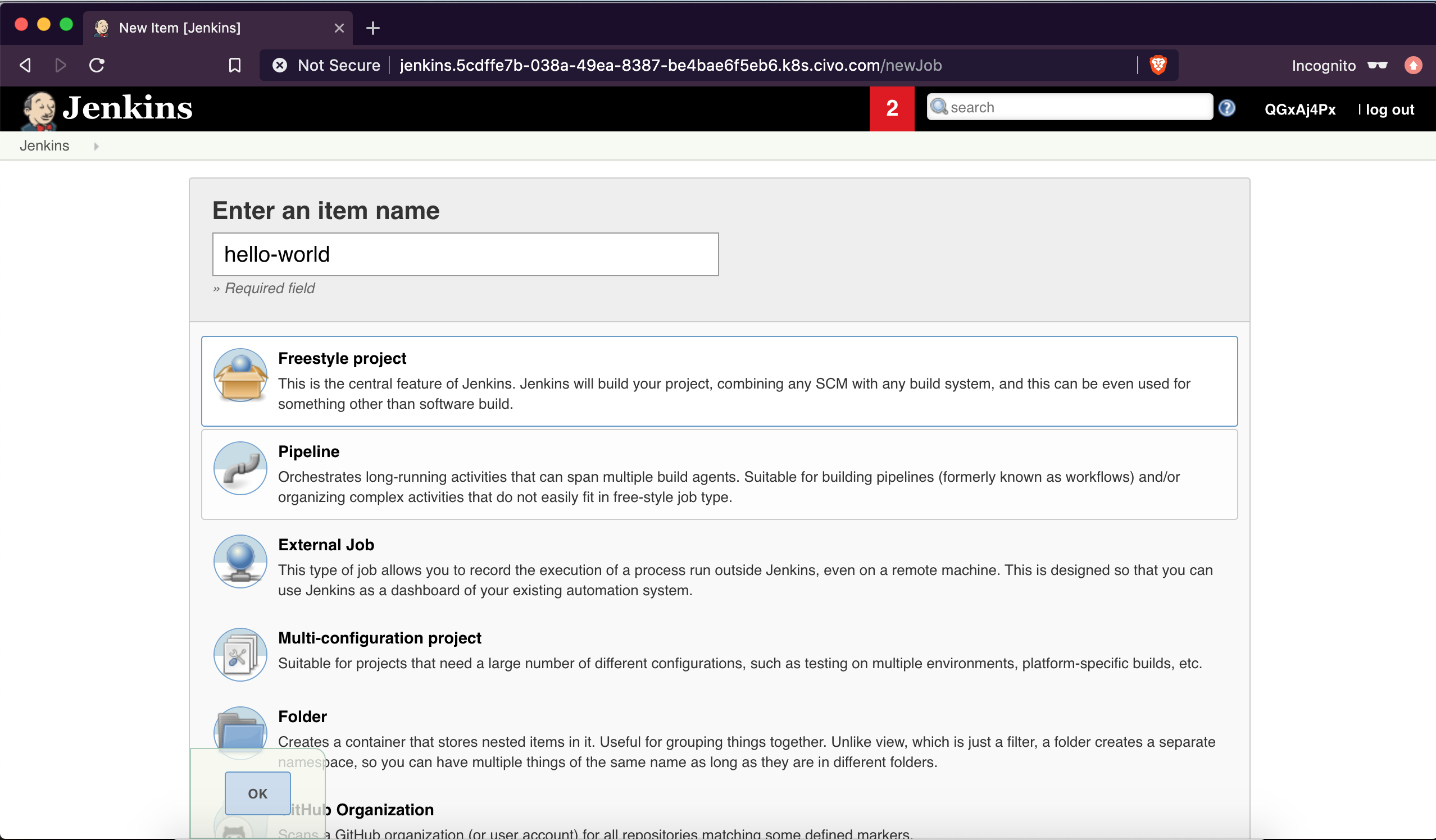This screenshot has width=1436, height=840.
Task: Click the Not Secure label
Action: pyautogui.click(x=338, y=65)
